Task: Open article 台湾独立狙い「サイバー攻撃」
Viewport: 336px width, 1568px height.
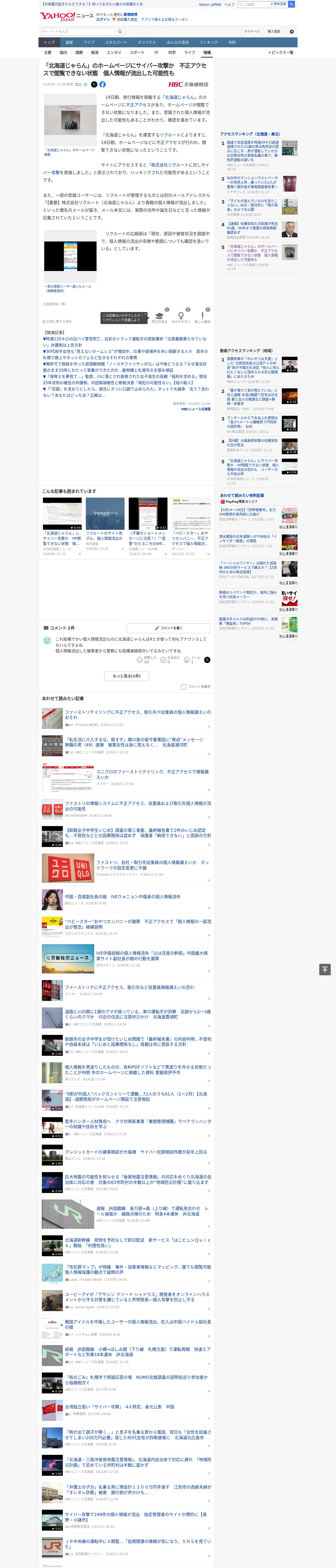Action: 120,1407
